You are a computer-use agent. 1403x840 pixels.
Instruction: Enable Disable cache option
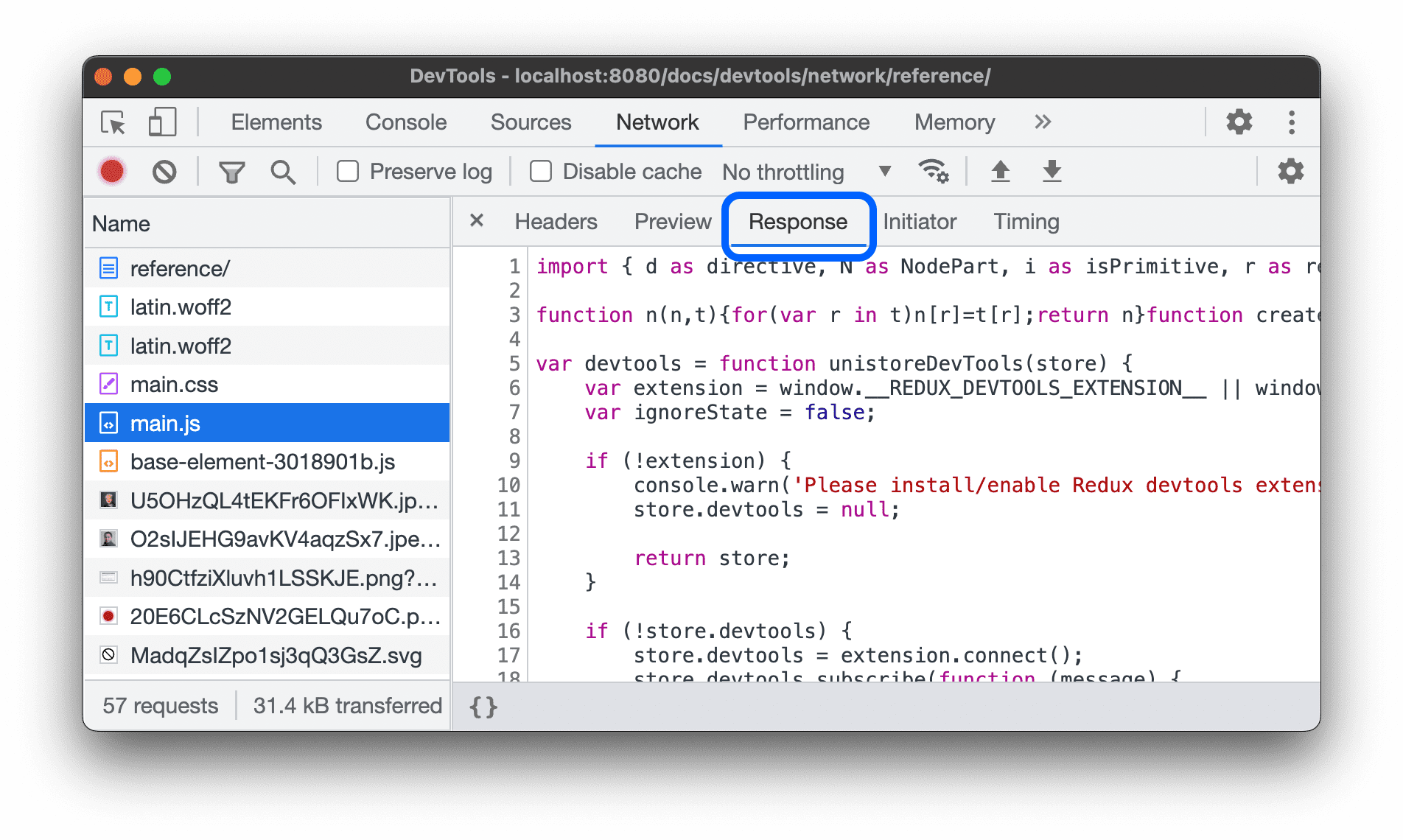pos(540,171)
